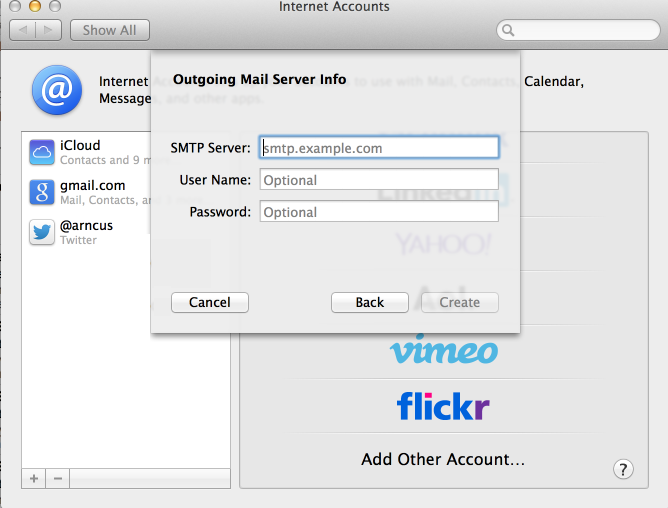The image size is (668, 508).
Task: Select the Flickr account type
Action: coord(443,406)
